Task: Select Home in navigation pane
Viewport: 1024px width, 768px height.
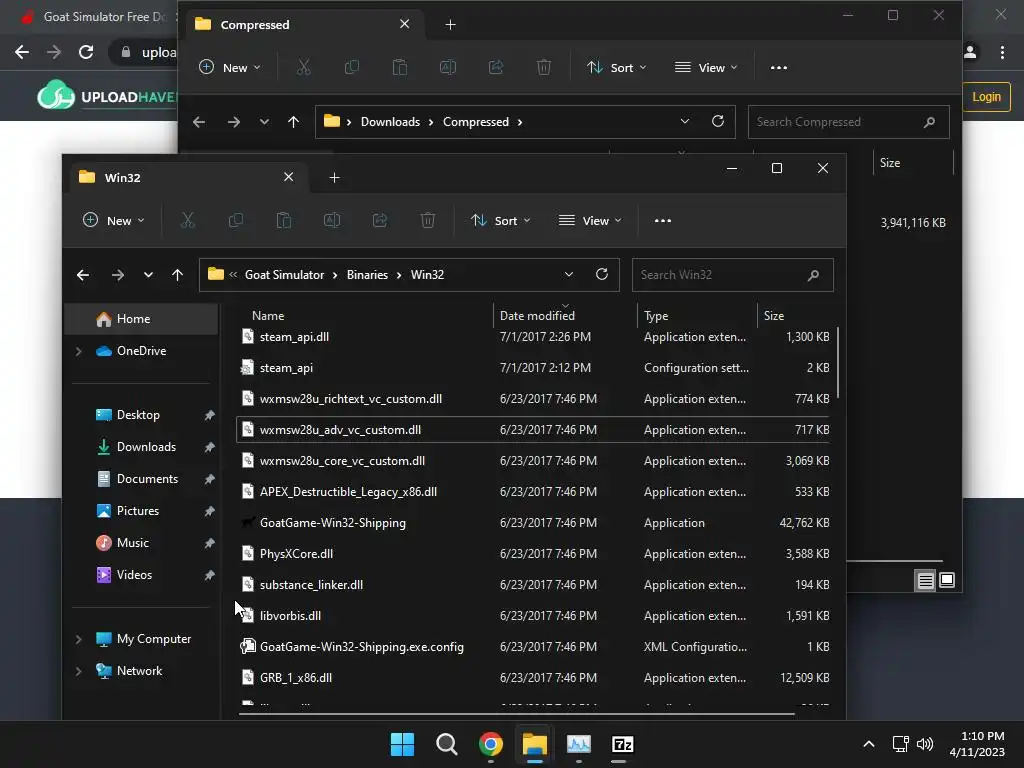Action: 142,319
